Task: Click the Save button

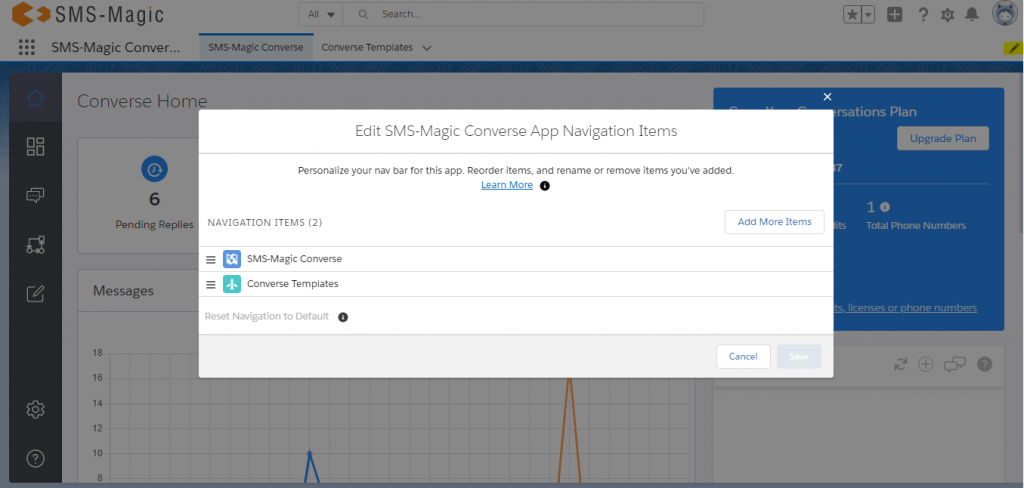Action: click(x=799, y=357)
